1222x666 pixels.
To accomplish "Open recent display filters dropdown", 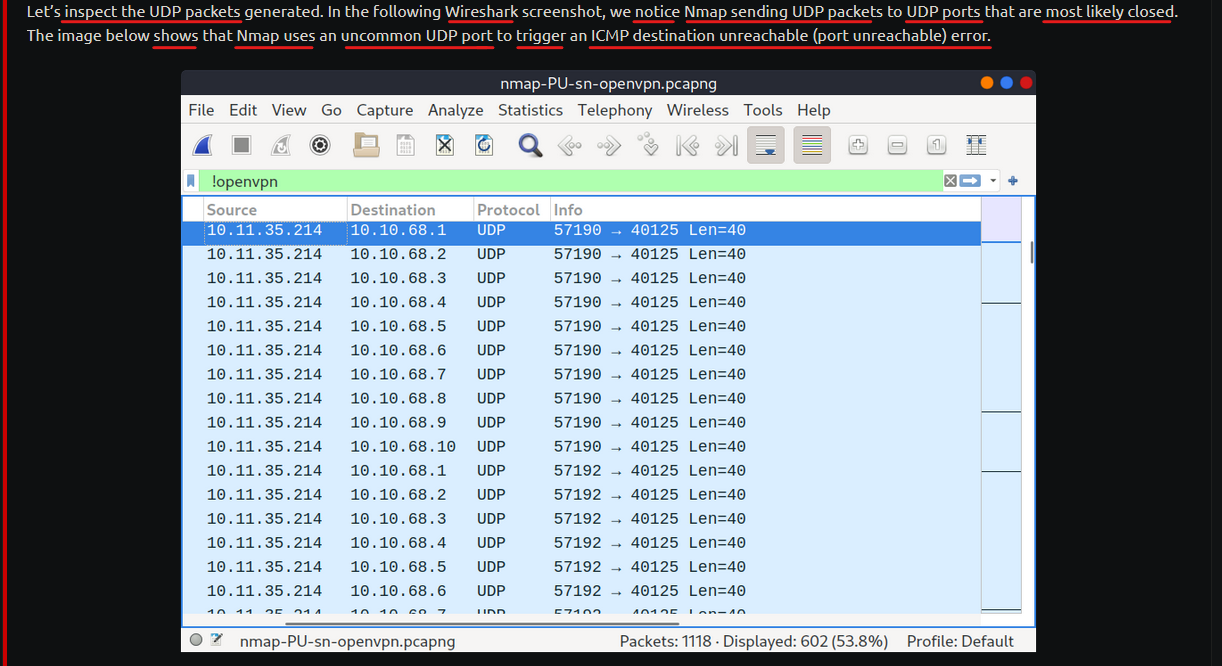I will click(x=993, y=181).
